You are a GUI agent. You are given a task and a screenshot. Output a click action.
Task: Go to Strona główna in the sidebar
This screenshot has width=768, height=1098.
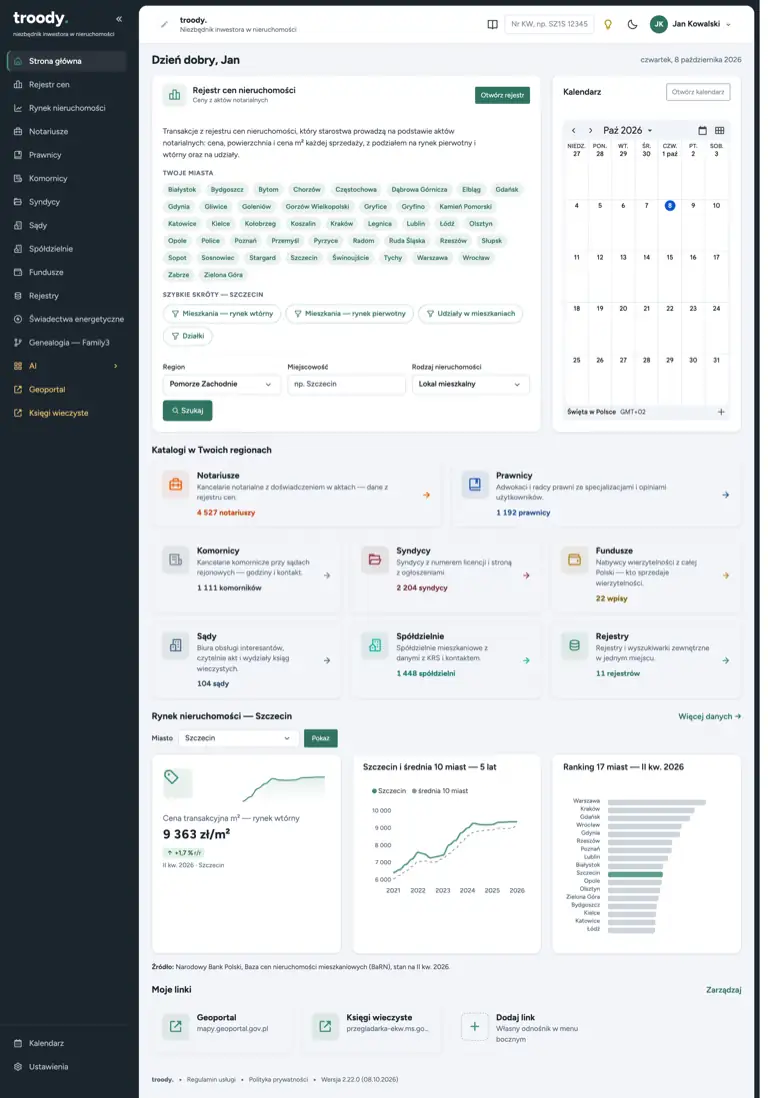click(x=67, y=61)
